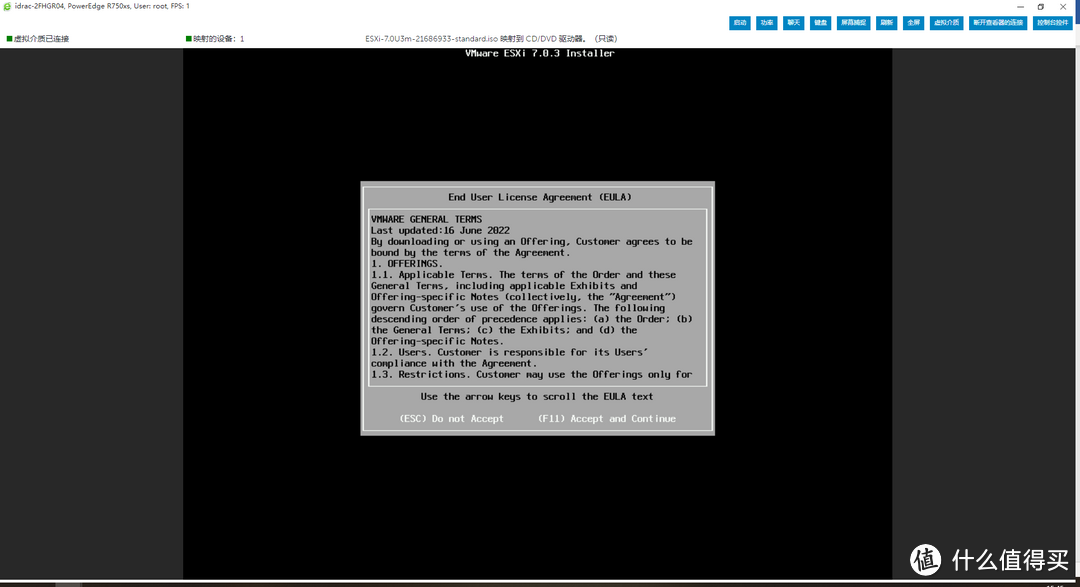Open the 控制台控件 console controls
This screenshot has width=1080, height=587.
pyautogui.click(x=1052, y=23)
